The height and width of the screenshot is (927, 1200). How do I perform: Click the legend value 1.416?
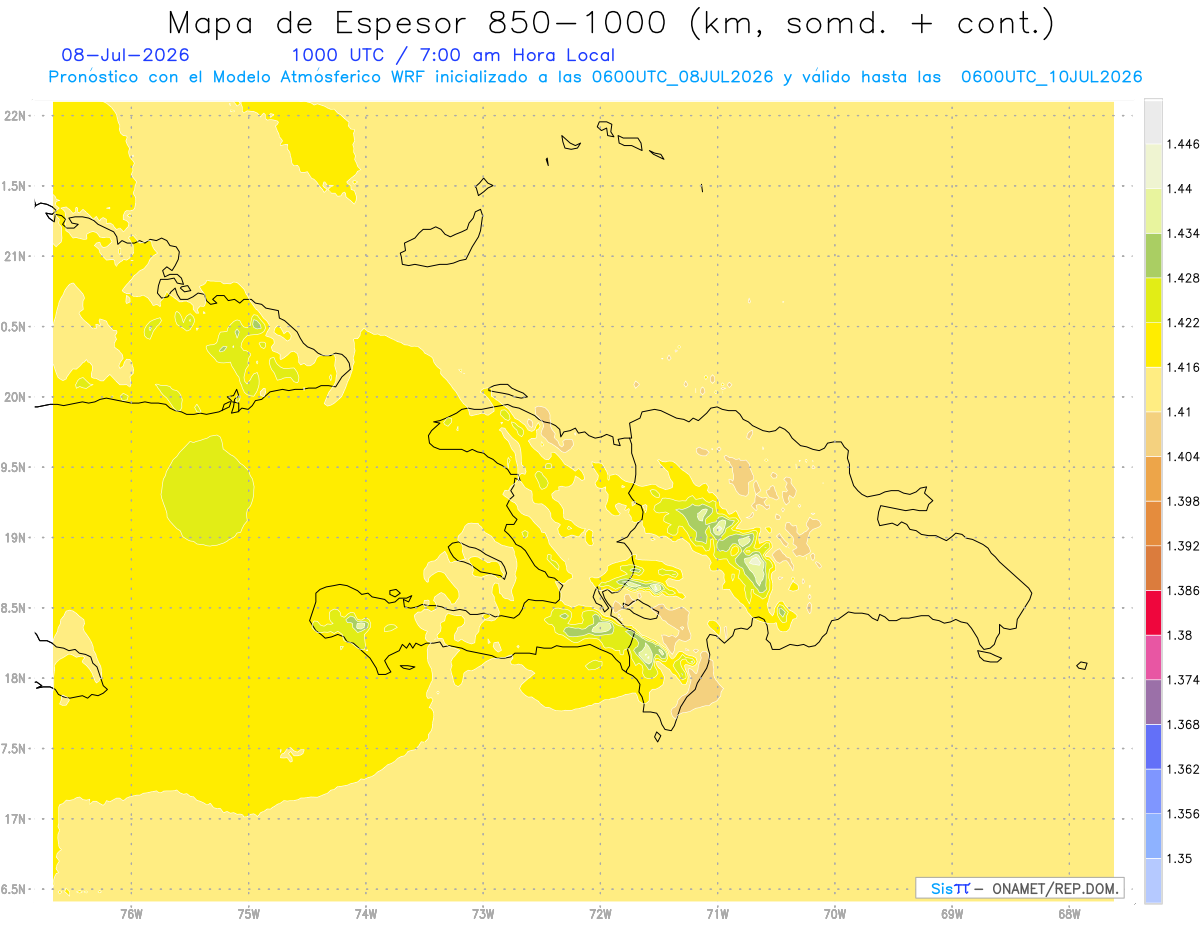tap(1184, 367)
